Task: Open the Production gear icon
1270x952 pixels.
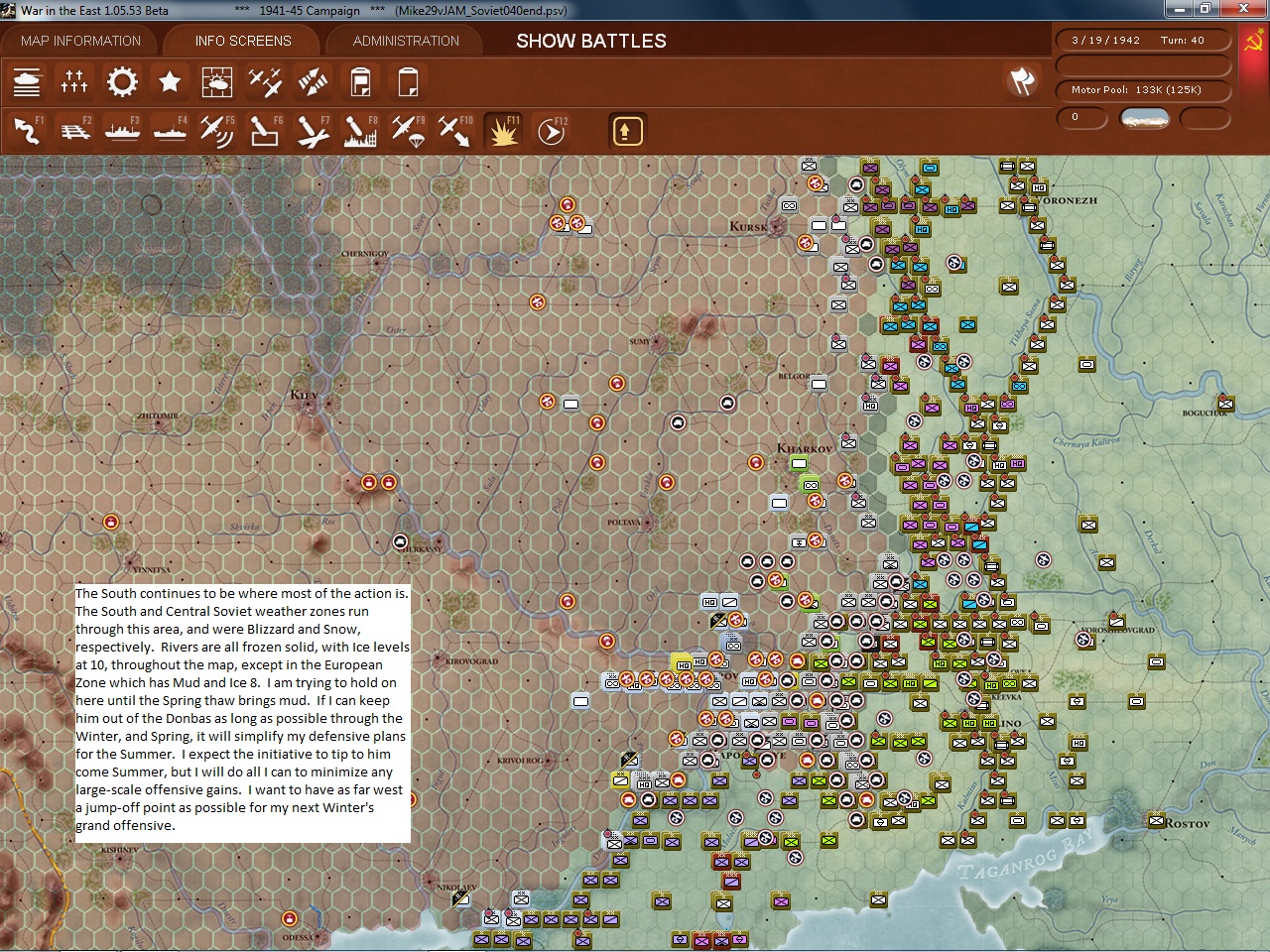Action: click(x=122, y=81)
